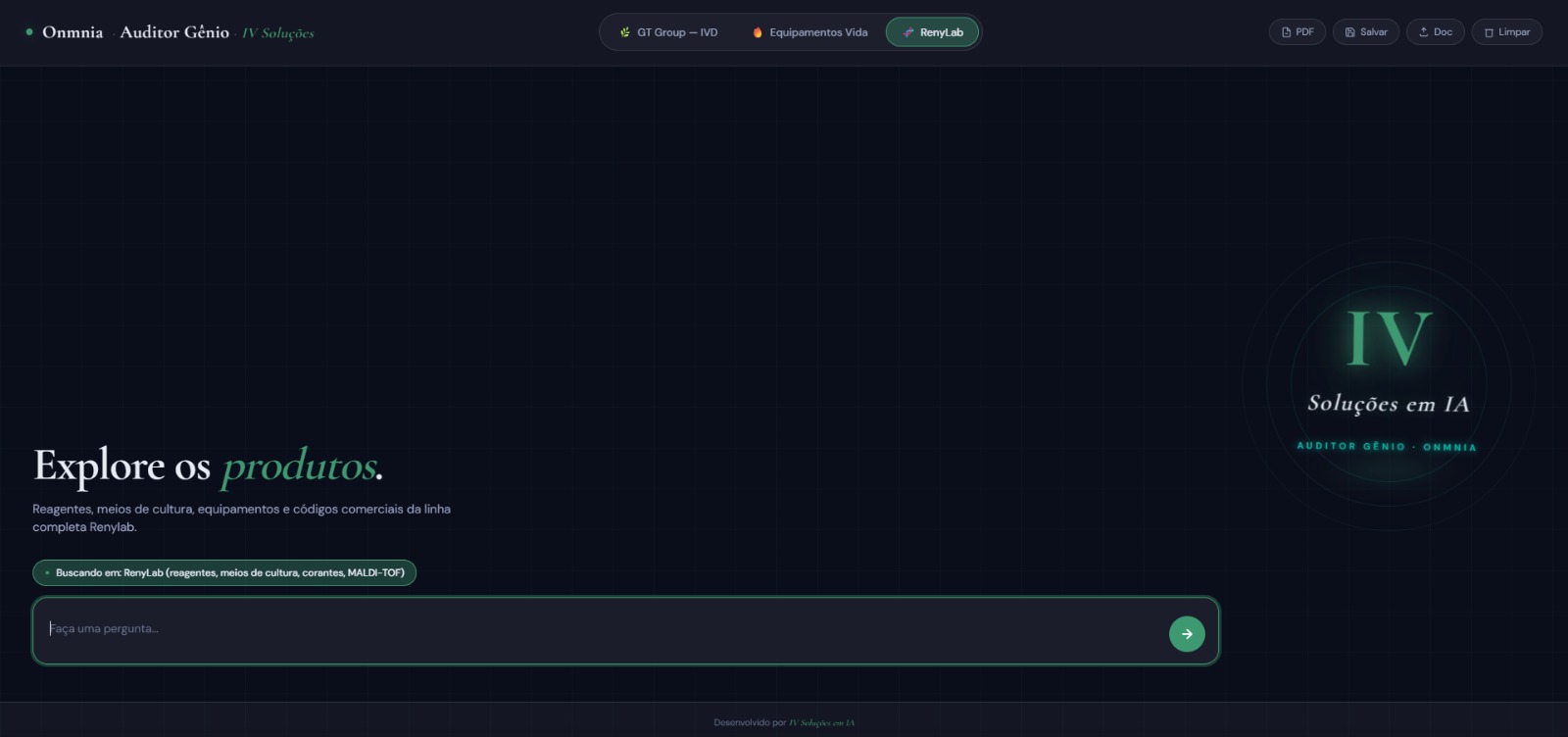Click the 'Desenvolvido por IV Soluções em IA' footer text

coord(784,722)
